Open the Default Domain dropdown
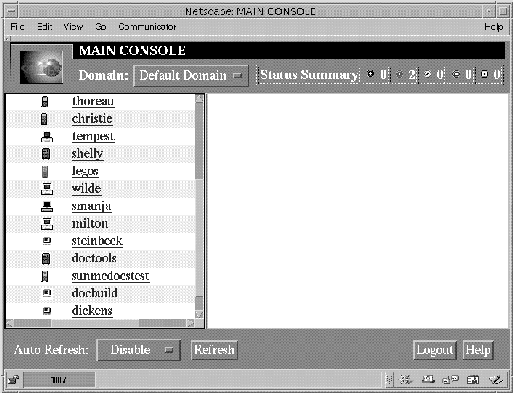Image resolution: width=513 pixels, height=393 pixels. coord(191,76)
